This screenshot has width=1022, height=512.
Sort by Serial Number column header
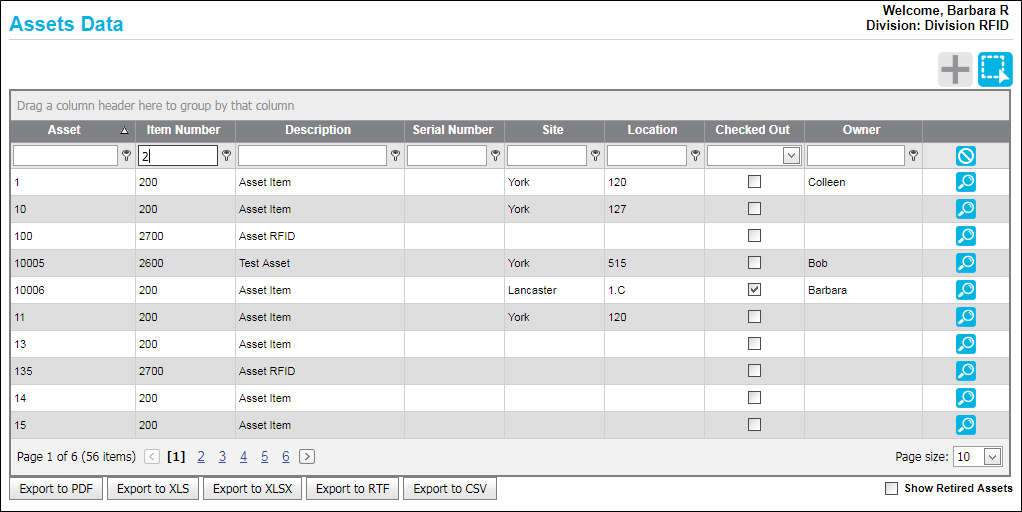[453, 130]
